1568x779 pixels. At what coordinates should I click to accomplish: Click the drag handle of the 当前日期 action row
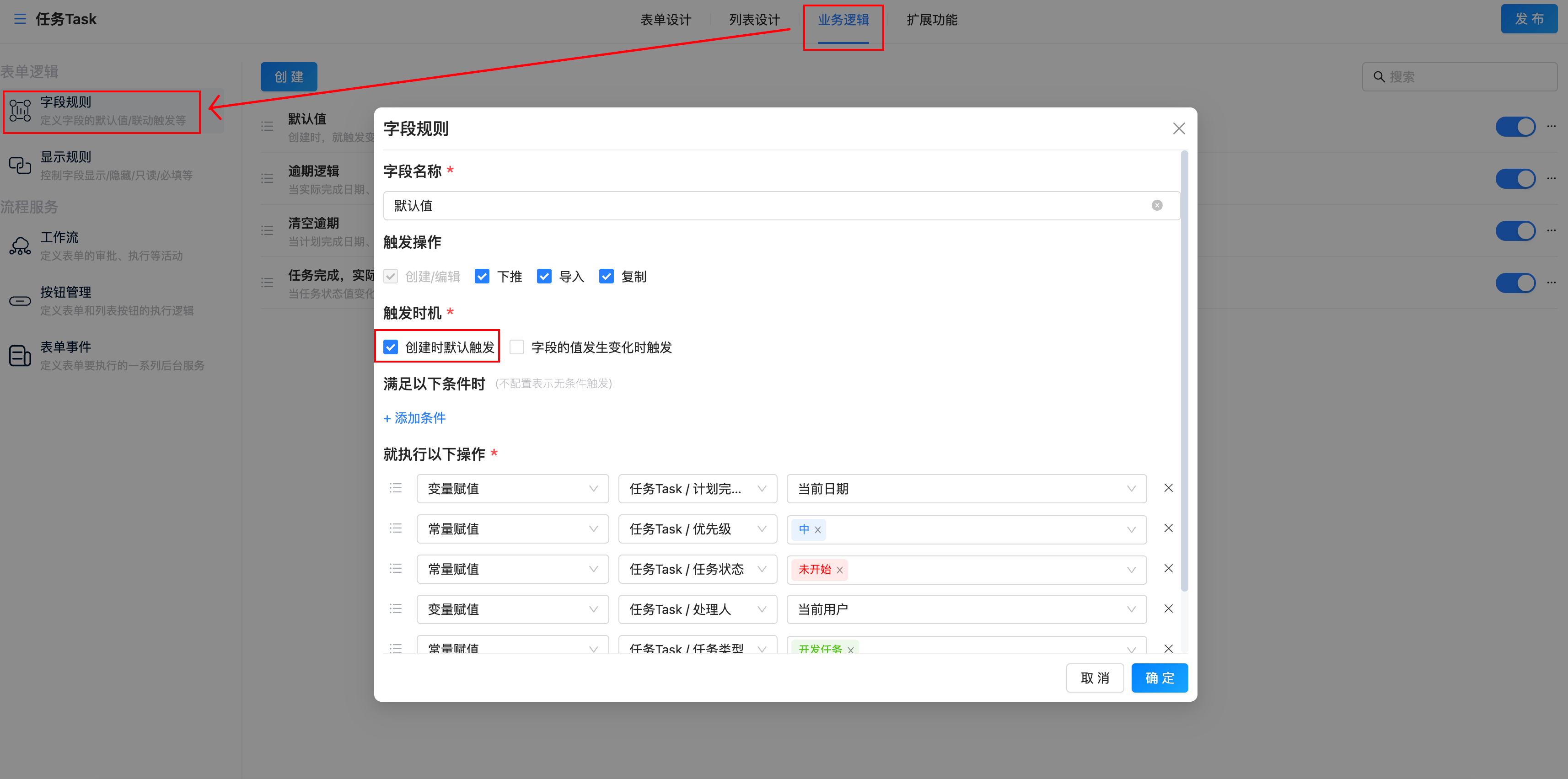coord(396,488)
